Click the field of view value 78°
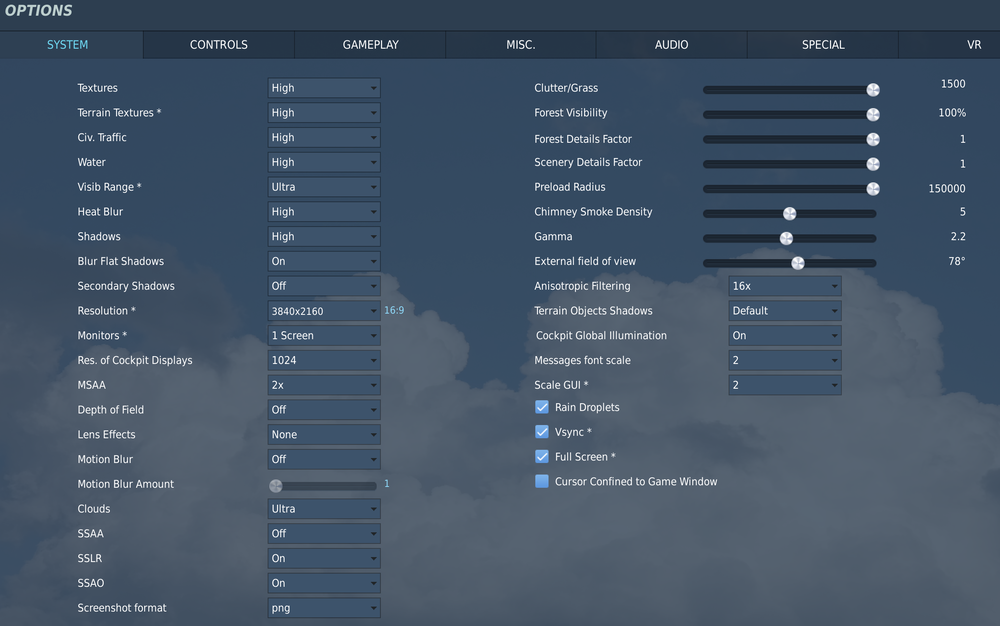Viewport: 1000px width, 626px height. pyautogui.click(x=957, y=261)
